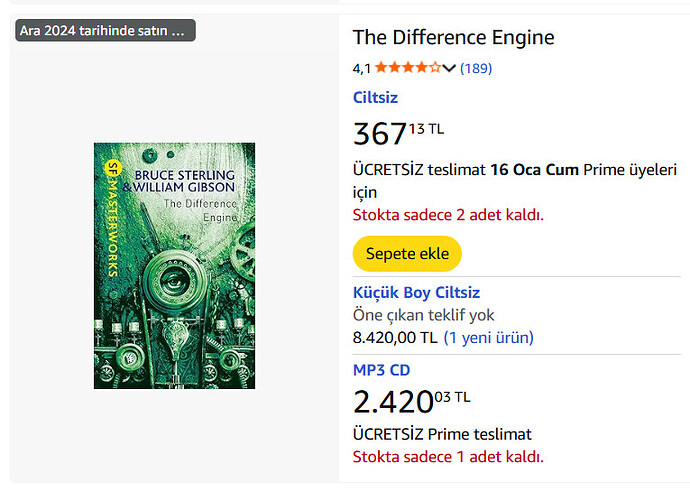Open the 189 customer reviews link
This screenshot has height=491, width=690.
476,69
